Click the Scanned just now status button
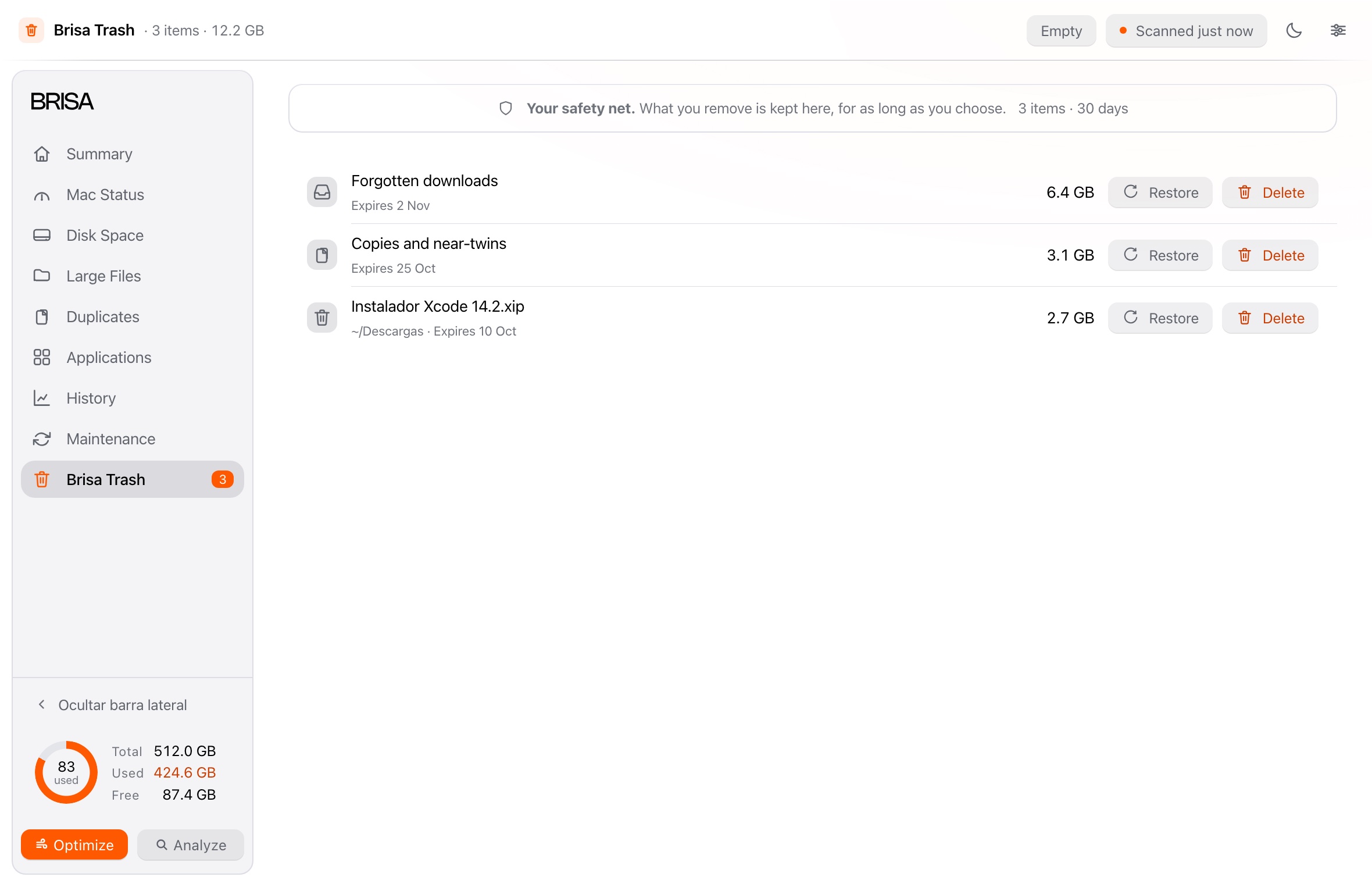The width and height of the screenshot is (1372, 884). click(x=1186, y=31)
